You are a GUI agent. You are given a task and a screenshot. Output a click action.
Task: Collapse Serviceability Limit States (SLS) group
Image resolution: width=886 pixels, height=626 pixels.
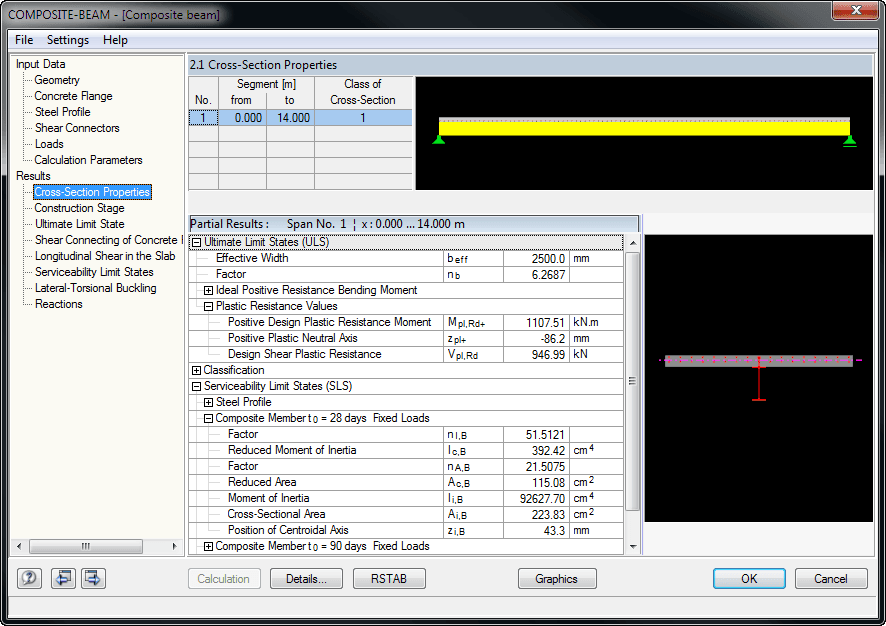(196, 386)
